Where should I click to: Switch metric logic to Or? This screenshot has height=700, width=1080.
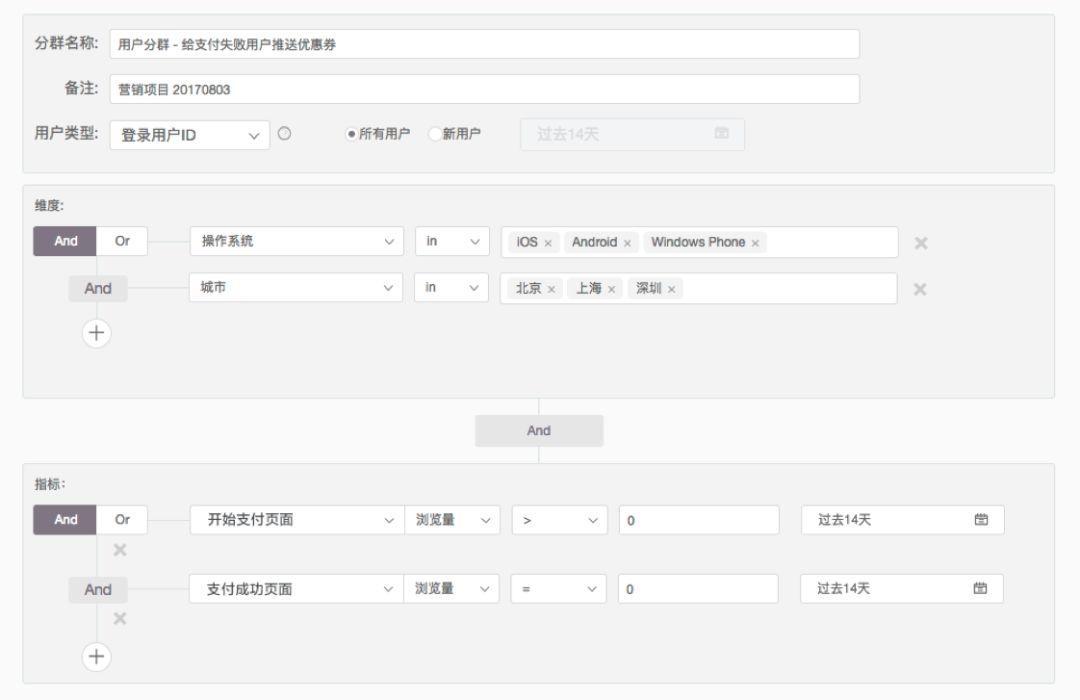point(122,519)
